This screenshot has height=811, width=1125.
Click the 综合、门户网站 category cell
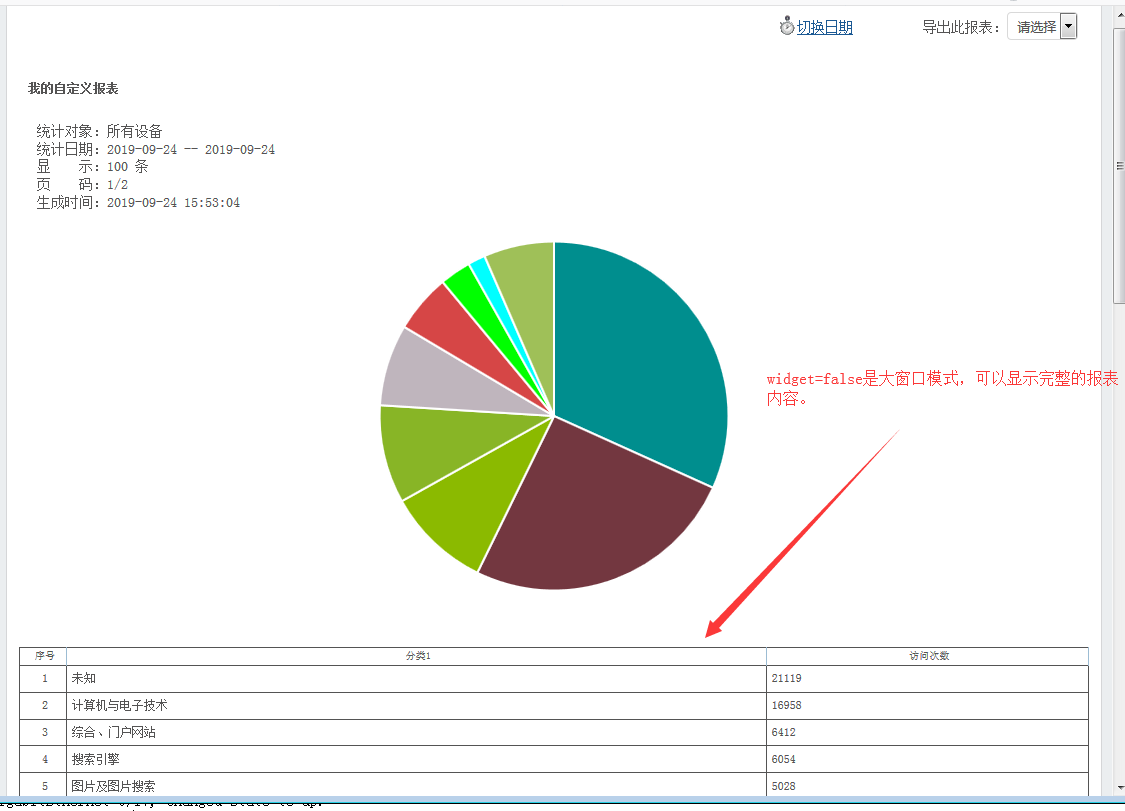pyautogui.click(x=113, y=733)
